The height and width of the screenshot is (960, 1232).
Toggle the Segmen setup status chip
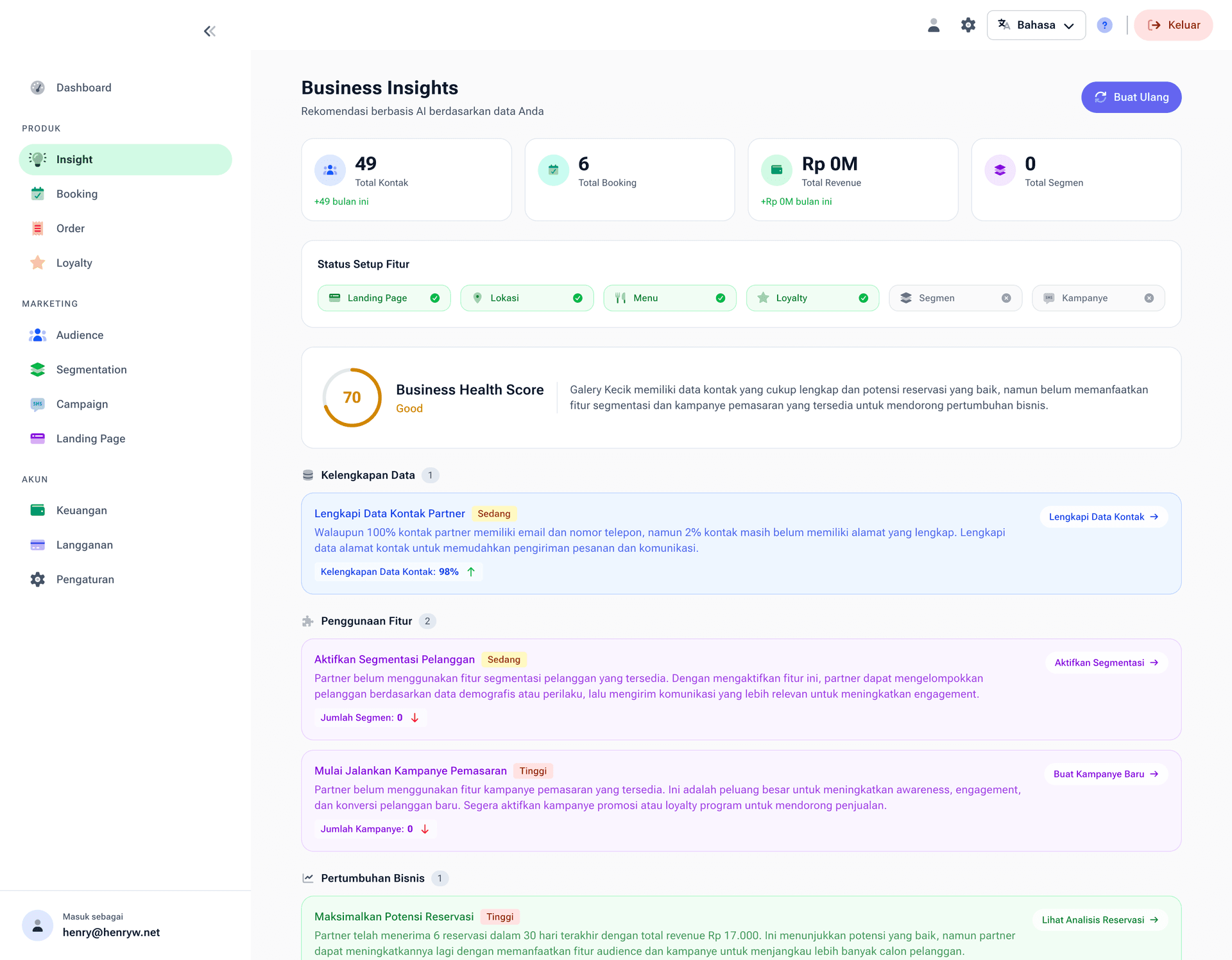pyautogui.click(x=955, y=298)
